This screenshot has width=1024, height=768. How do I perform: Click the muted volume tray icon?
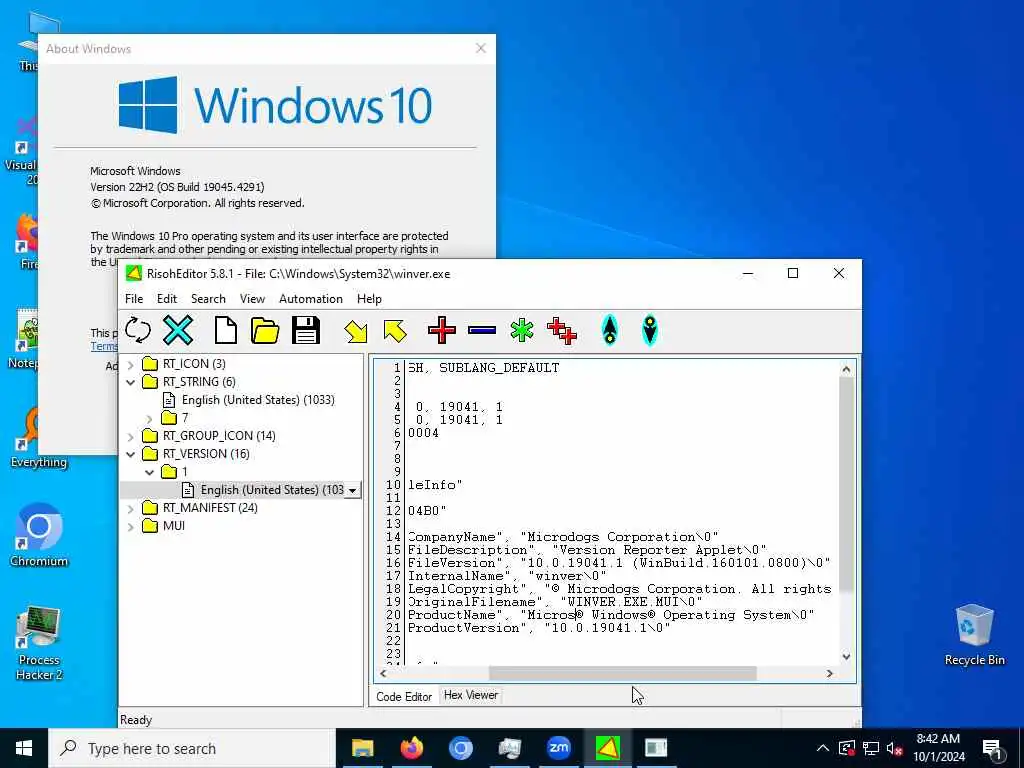[895, 748]
